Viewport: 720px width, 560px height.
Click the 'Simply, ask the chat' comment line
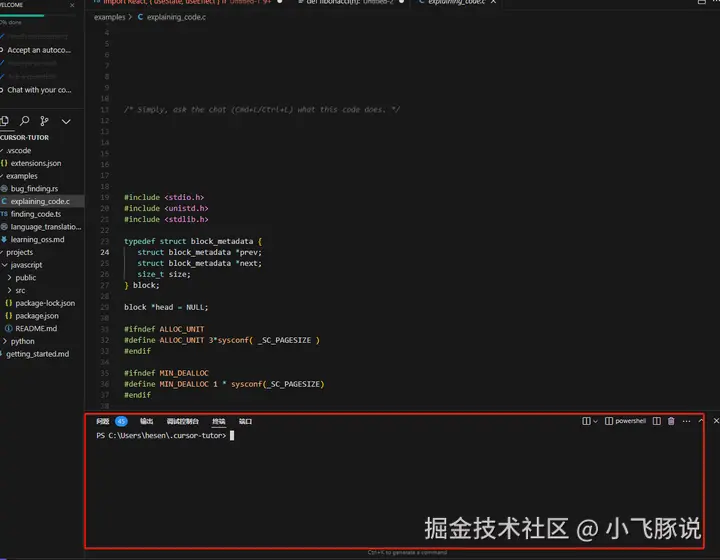click(x=262, y=110)
